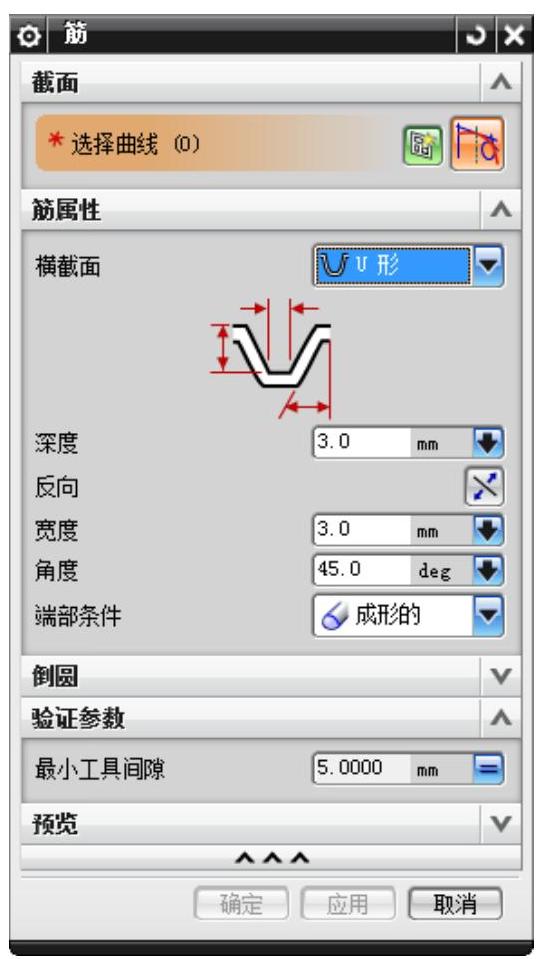Click the depth value input field
This screenshot has height=959, width=544.
pyautogui.click(x=362, y=443)
